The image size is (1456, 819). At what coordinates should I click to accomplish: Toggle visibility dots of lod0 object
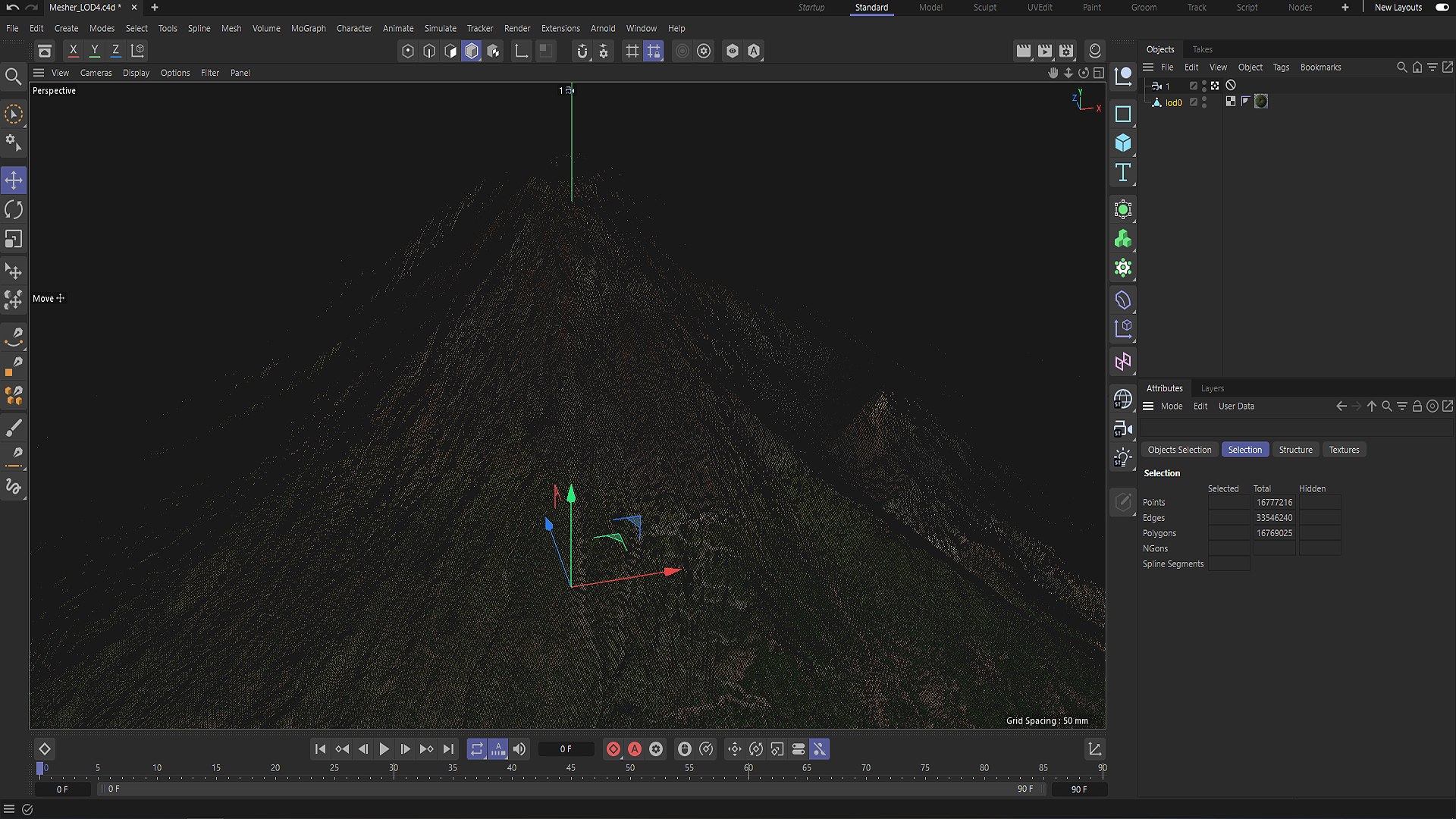coord(1204,102)
